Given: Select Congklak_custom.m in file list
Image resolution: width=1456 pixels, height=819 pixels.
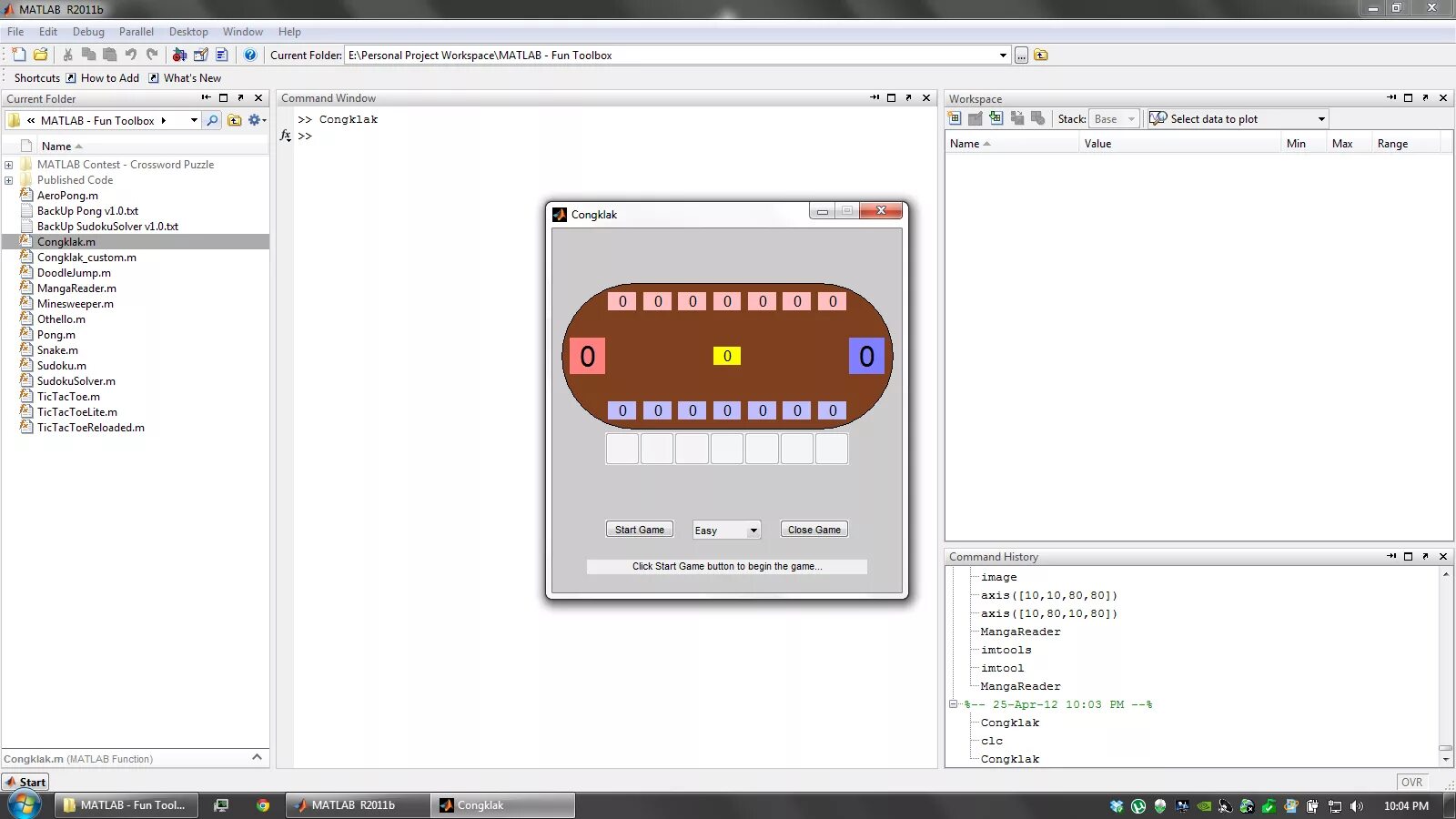Looking at the screenshot, I should (86, 258).
